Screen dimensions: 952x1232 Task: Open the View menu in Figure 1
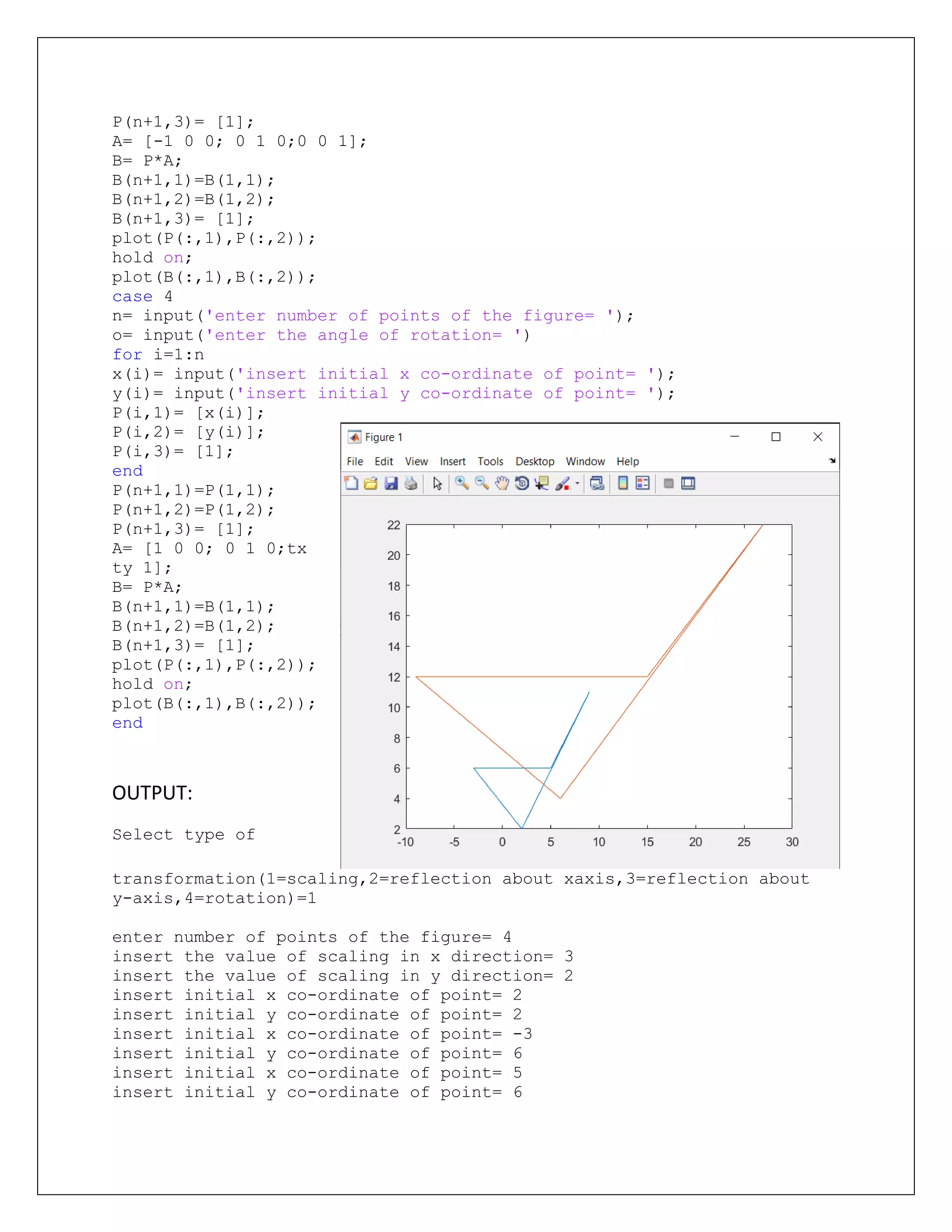tap(416, 462)
